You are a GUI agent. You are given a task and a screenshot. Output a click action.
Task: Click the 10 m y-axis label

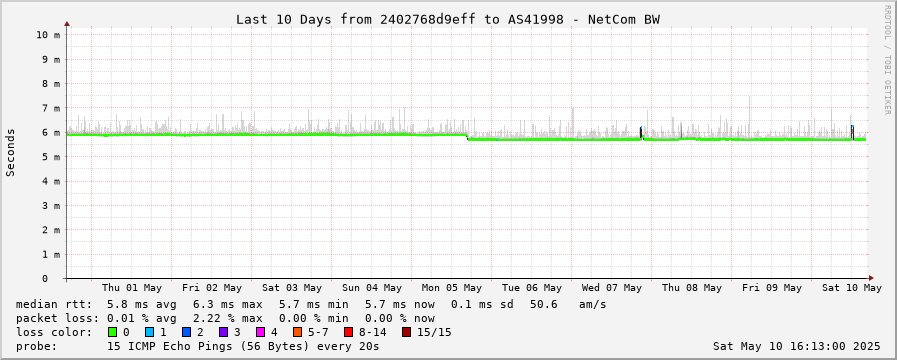47,34
